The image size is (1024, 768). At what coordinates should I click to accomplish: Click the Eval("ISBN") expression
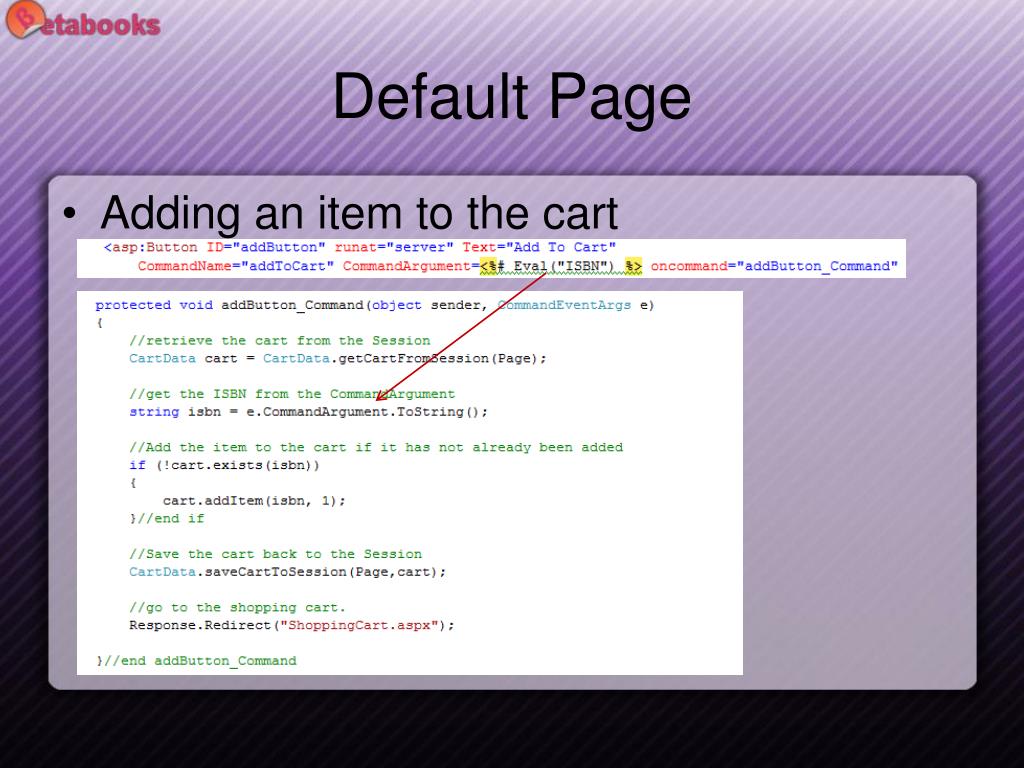tap(564, 266)
